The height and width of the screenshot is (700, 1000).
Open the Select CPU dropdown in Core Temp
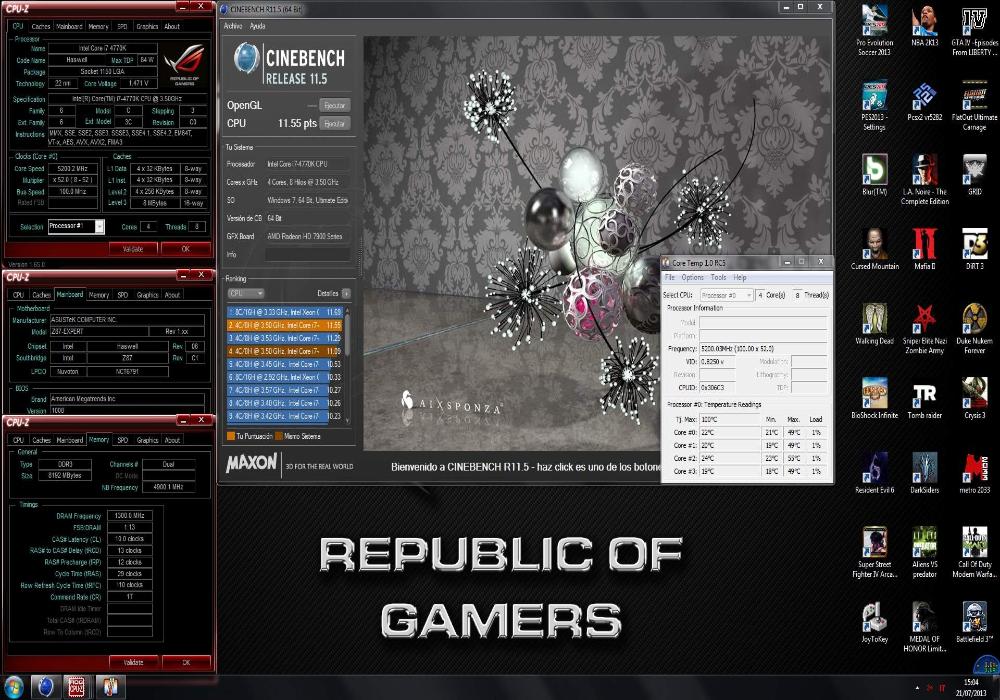[x=726, y=295]
